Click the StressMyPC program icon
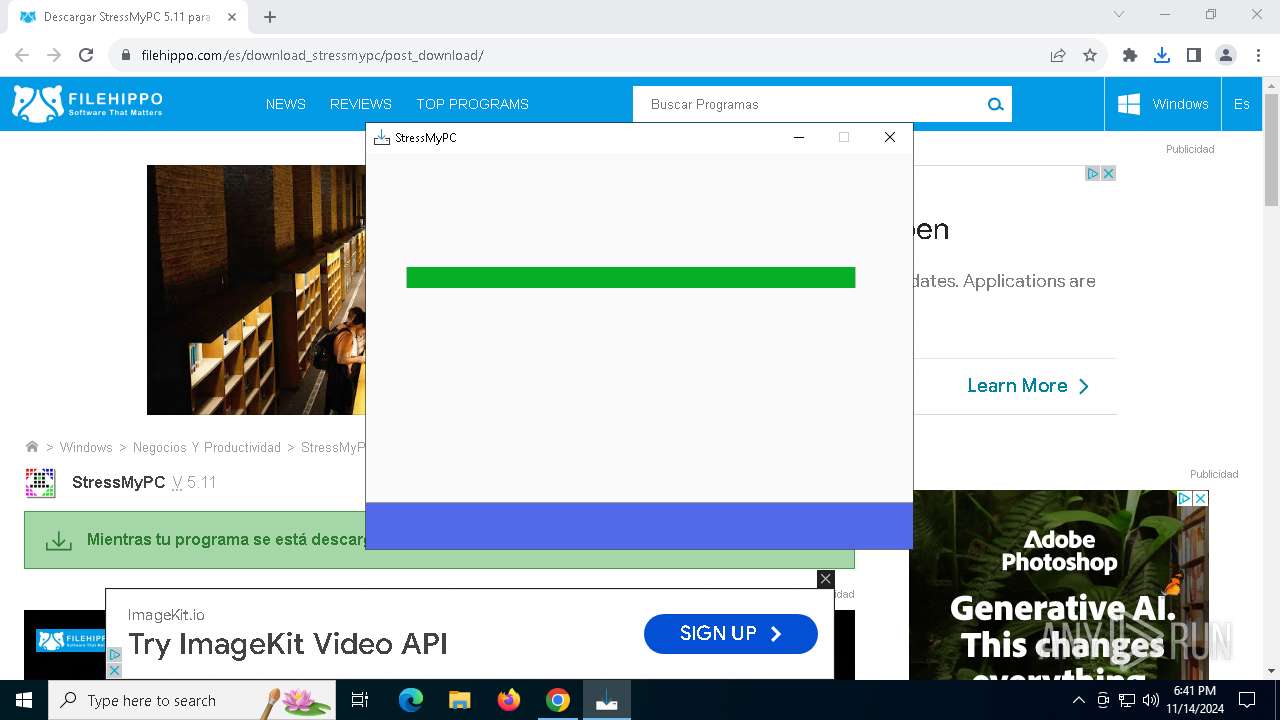The image size is (1280, 720). pyautogui.click(x=40, y=482)
